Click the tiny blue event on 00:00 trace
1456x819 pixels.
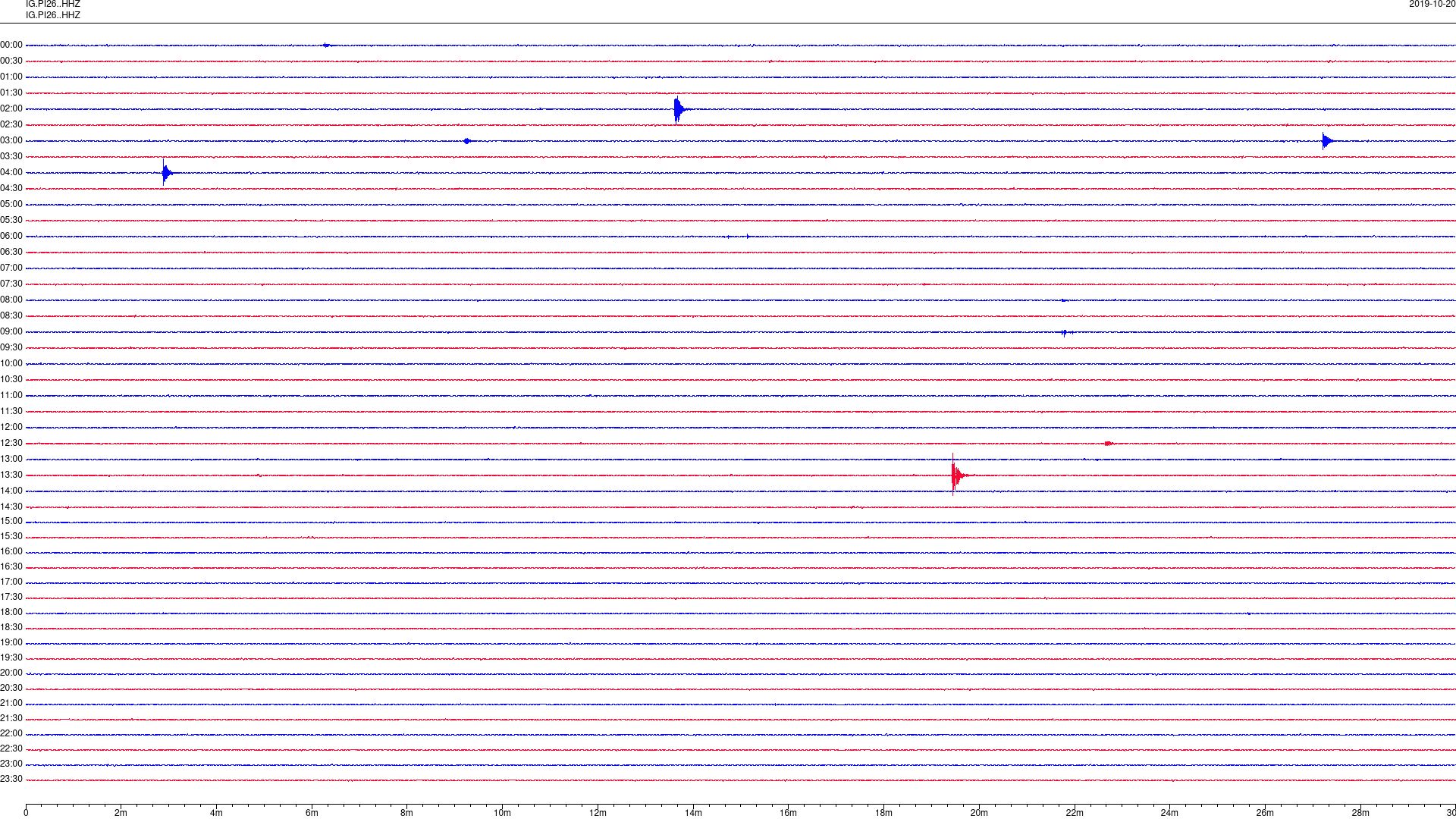click(x=326, y=45)
